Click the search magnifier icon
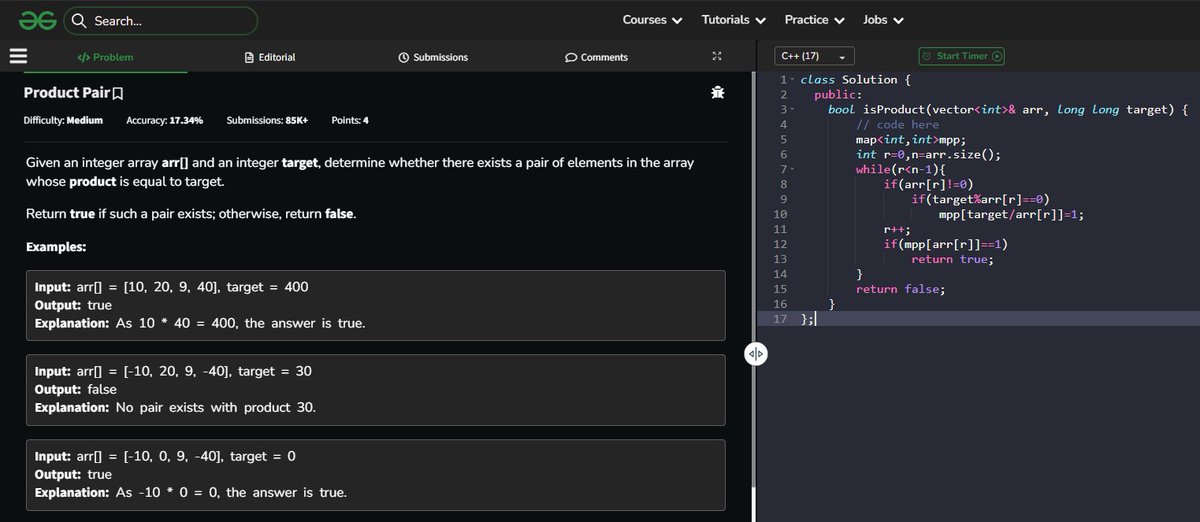The height and width of the screenshot is (522, 1200). tap(78, 20)
